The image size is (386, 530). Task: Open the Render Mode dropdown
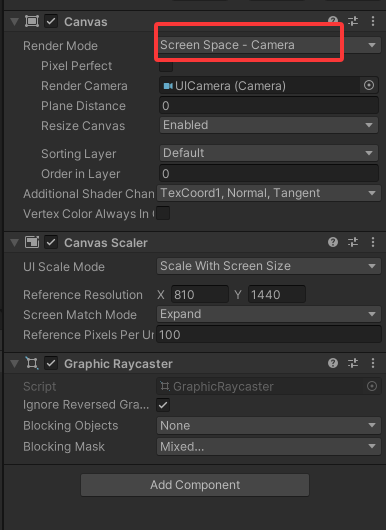pyautogui.click(x=269, y=45)
